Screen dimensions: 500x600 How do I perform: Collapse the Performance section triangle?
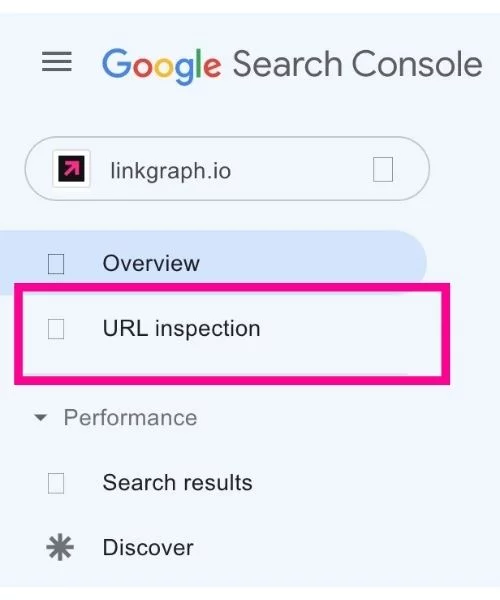[40, 417]
